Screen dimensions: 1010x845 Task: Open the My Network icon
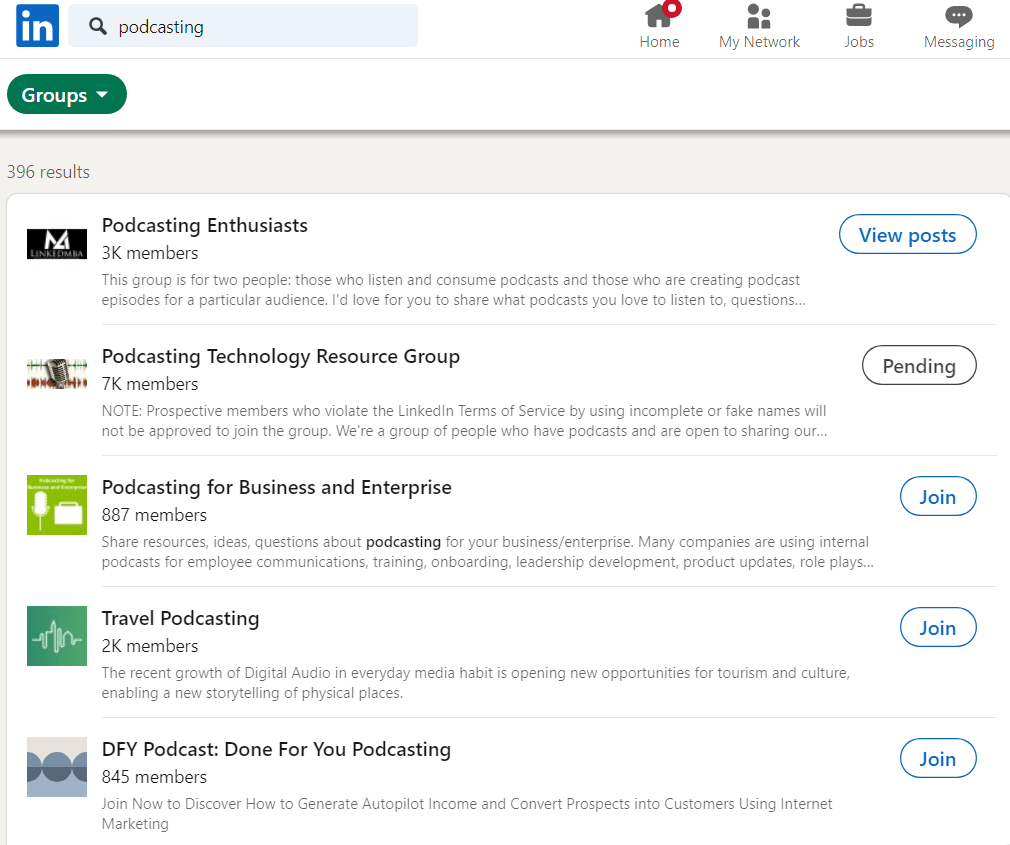[x=759, y=17]
